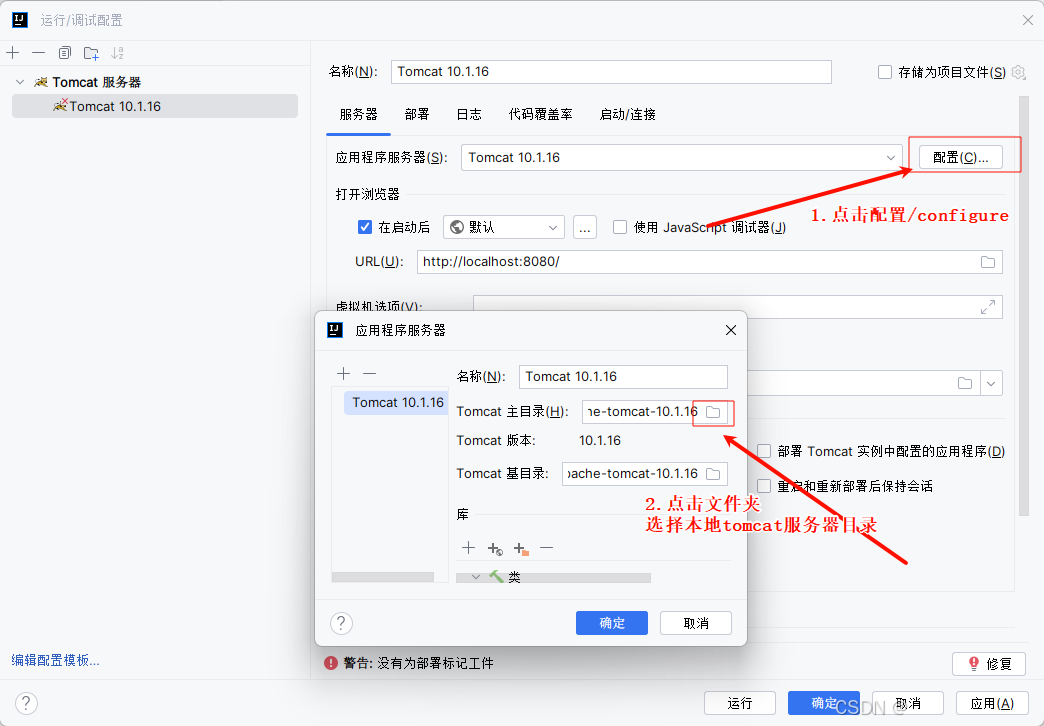The image size is (1044, 726).
Task: Remove server with minus in 应用程序服务器 dialog
Action: coord(370,374)
